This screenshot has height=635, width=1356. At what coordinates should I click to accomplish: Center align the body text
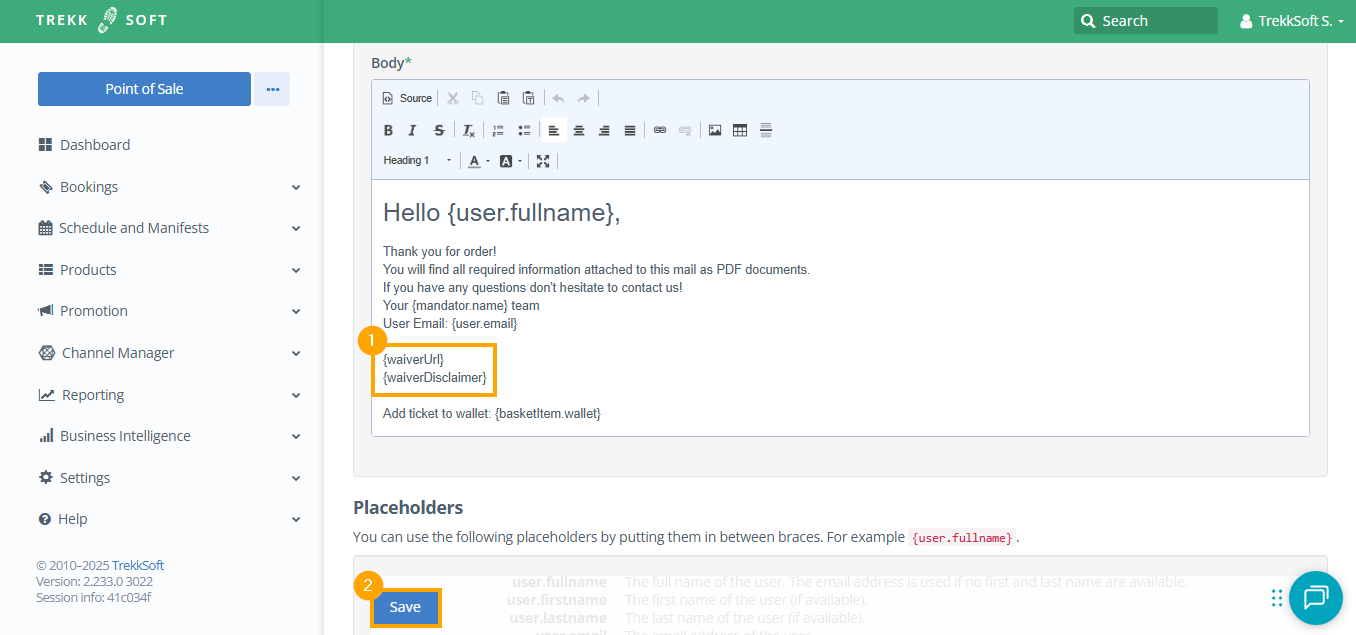tap(579, 130)
